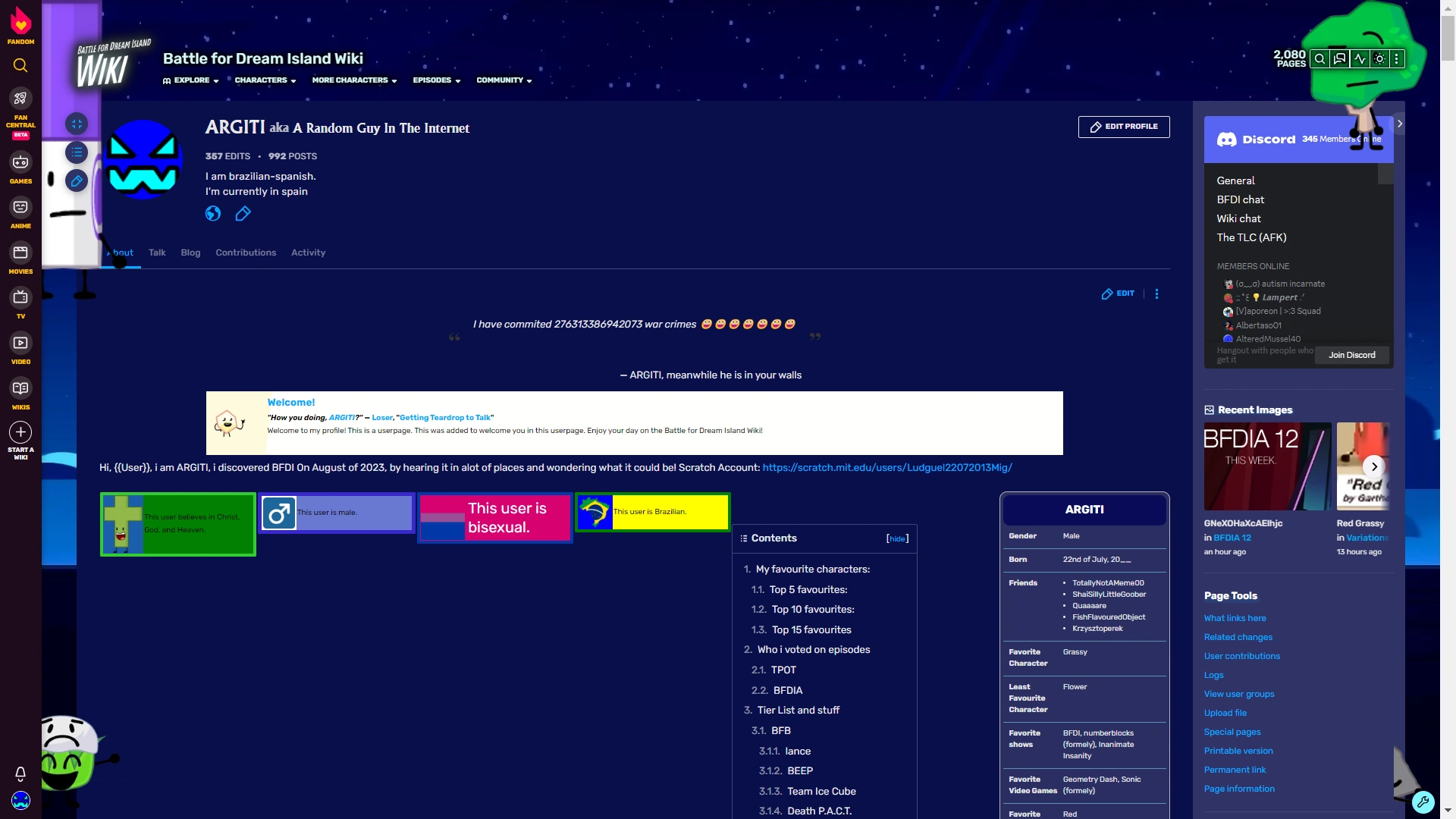Viewport: 1456px width, 819px height.
Task: Open the Community menu dropdown
Action: coord(503,80)
